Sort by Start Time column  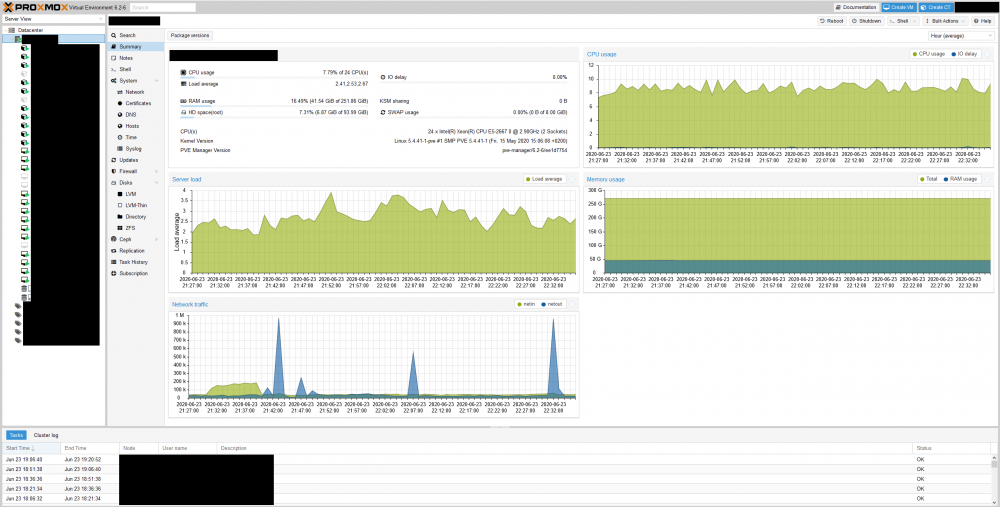(x=31, y=448)
